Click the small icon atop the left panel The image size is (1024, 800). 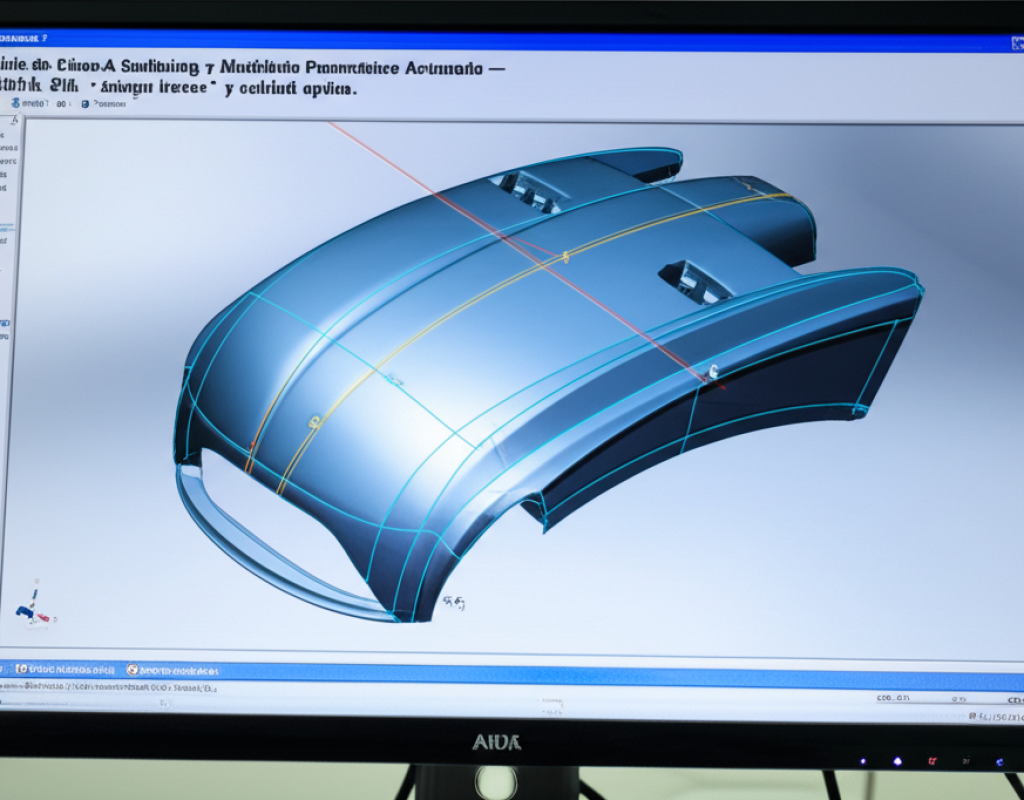tap(12, 121)
